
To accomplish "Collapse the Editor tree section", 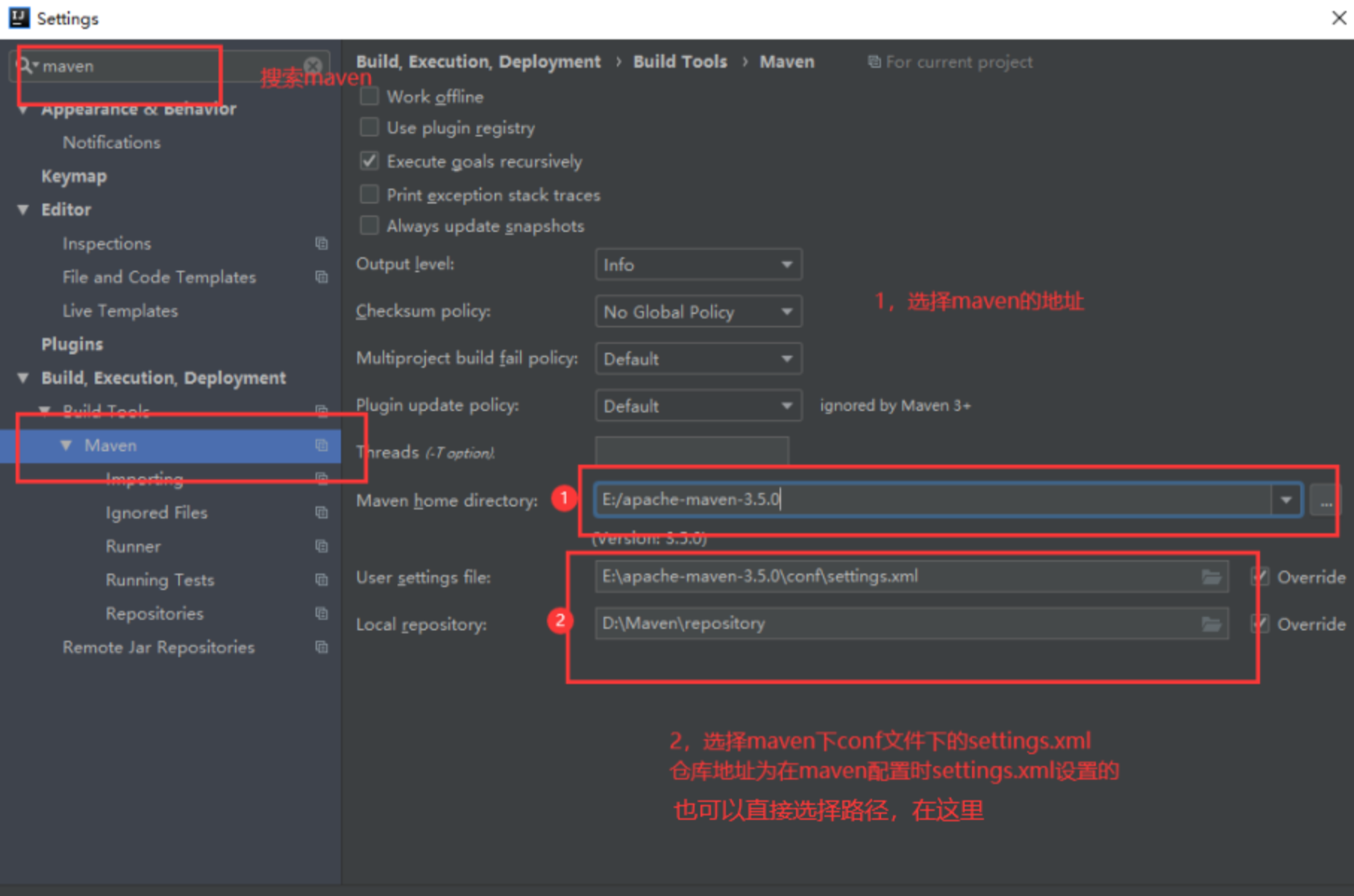I will [23, 210].
